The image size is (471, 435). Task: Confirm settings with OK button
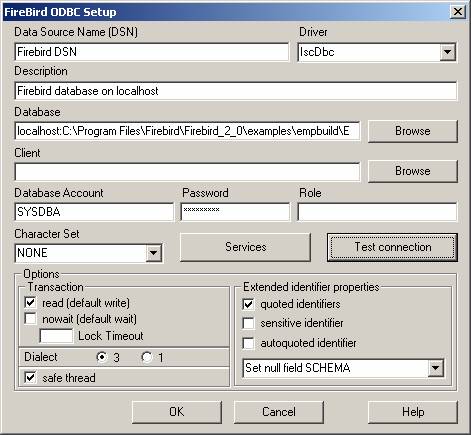pyautogui.click(x=177, y=412)
